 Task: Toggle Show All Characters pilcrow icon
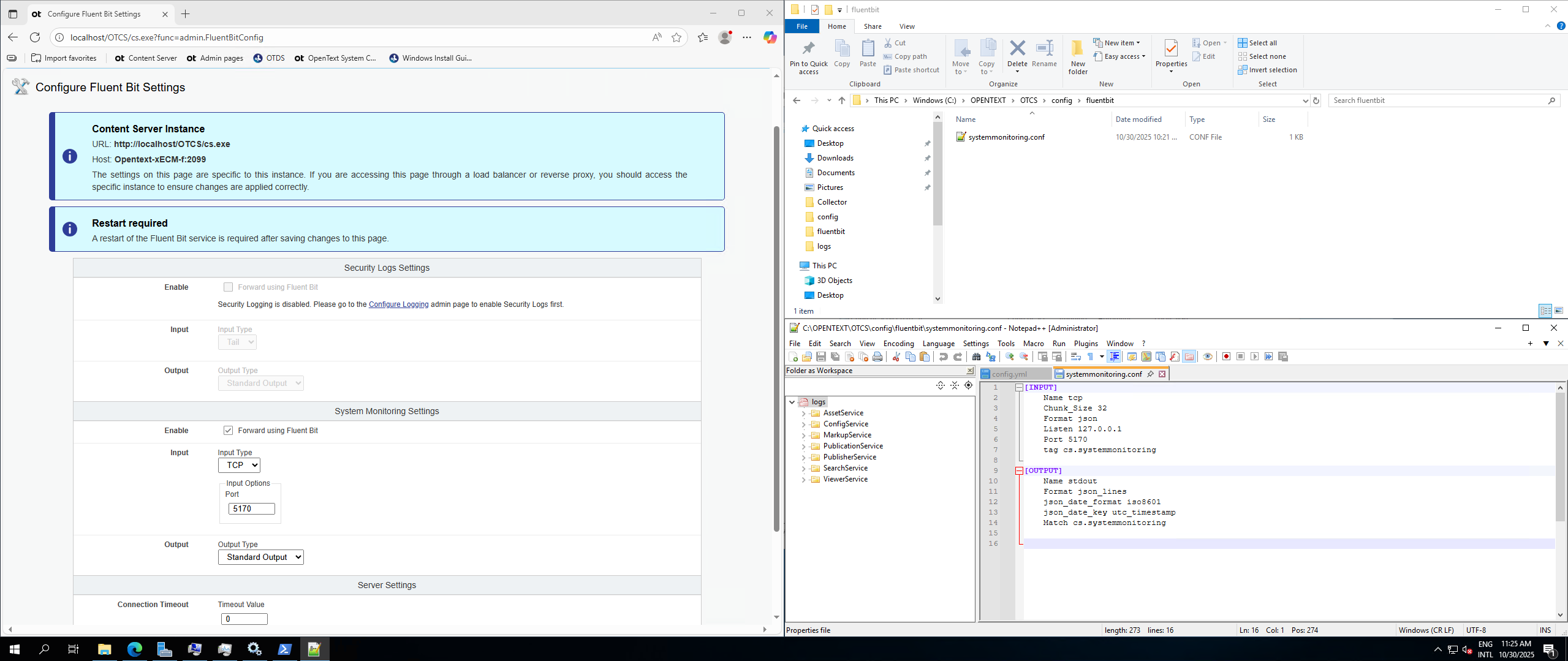1091,357
